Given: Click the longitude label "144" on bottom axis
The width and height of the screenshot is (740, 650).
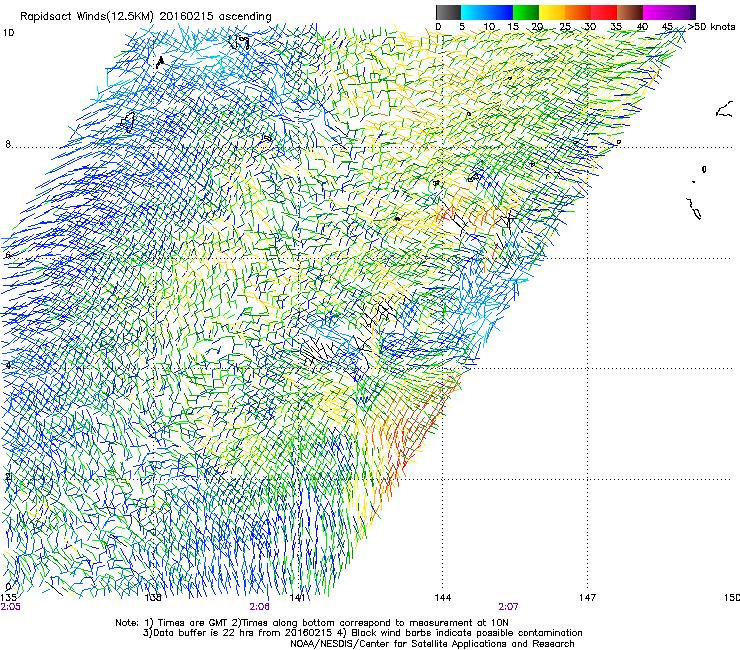Looking at the screenshot, I should 443,598.
